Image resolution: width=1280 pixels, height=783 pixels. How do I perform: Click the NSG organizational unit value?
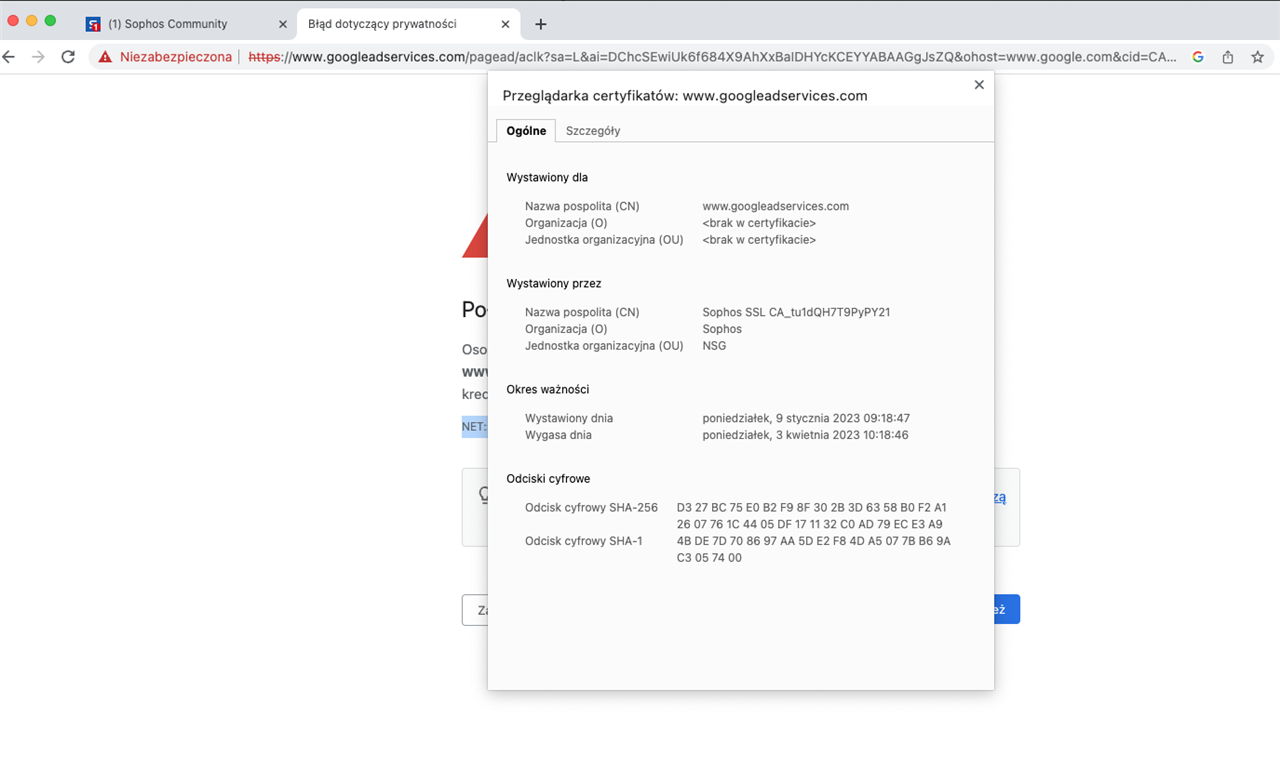click(715, 346)
